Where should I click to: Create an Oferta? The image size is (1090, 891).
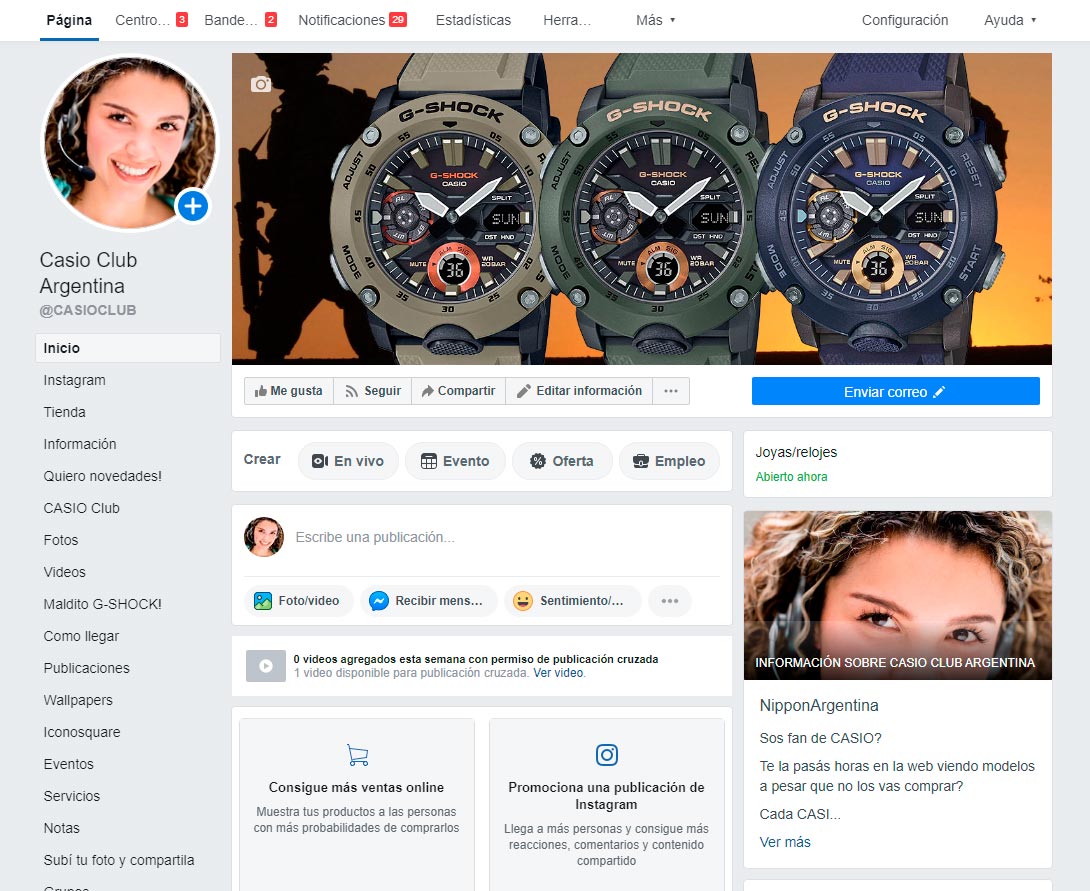tap(562, 461)
